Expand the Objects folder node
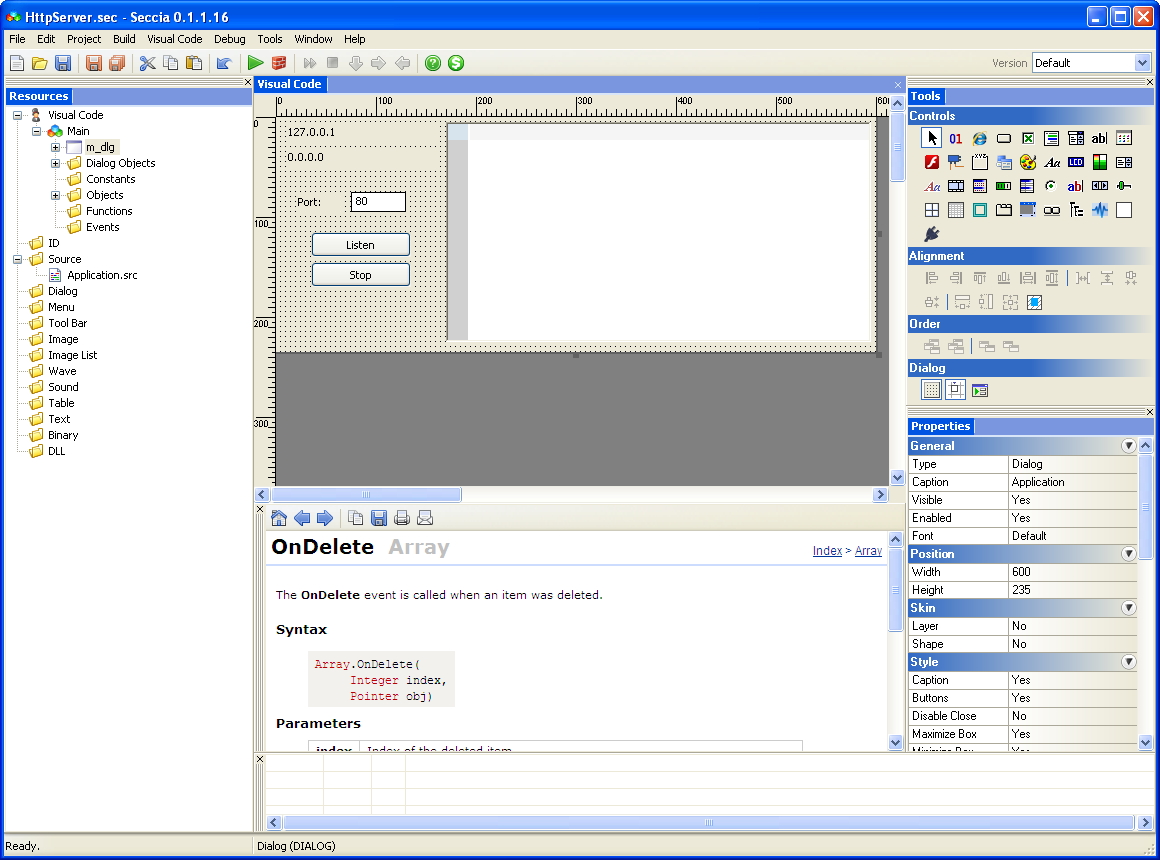This screenshot has width=1160, height=860. (55, 195)
